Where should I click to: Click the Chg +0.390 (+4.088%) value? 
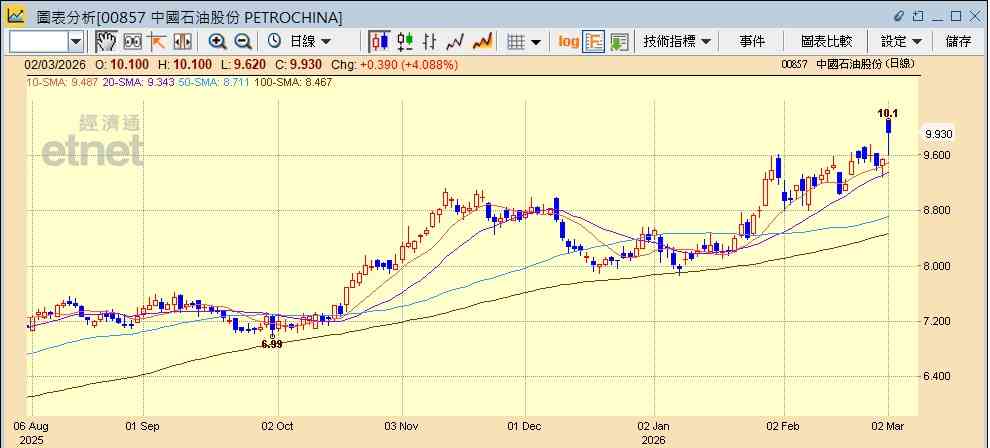click(395, 64)
